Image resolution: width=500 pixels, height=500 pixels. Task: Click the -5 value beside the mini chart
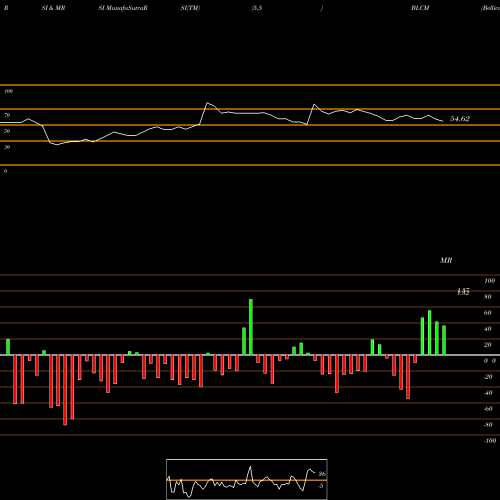pyautogui.click(x=321, y=486)
